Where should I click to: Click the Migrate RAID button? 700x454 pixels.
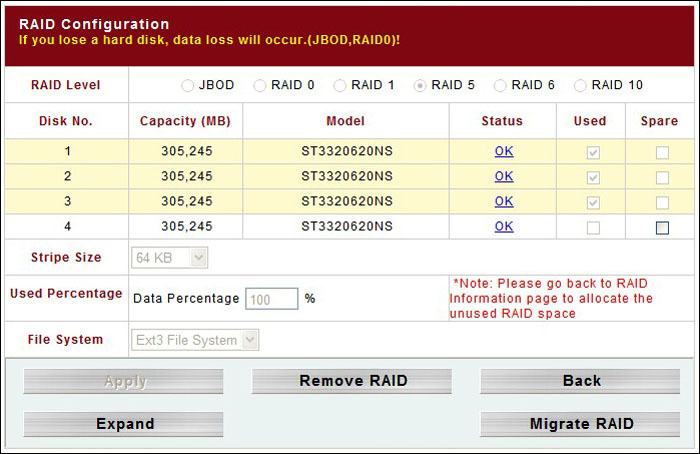pos(580,424)
